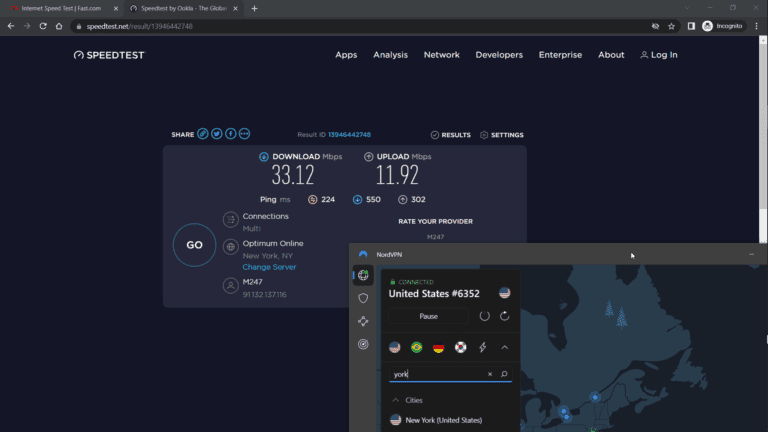Share result via Twitter icon
Screen dimensions: 768x432
pyautogui.click(x=217, y=134)
